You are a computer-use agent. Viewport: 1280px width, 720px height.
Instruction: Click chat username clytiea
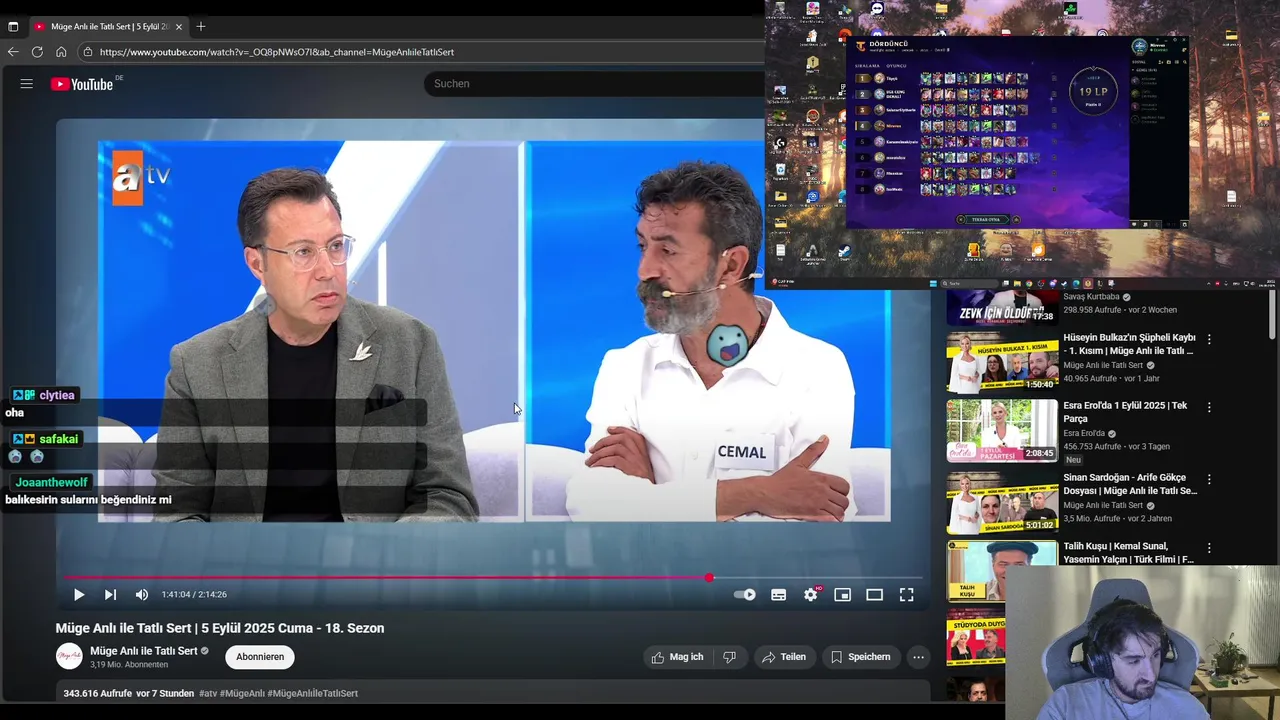[x=57, y=395]
